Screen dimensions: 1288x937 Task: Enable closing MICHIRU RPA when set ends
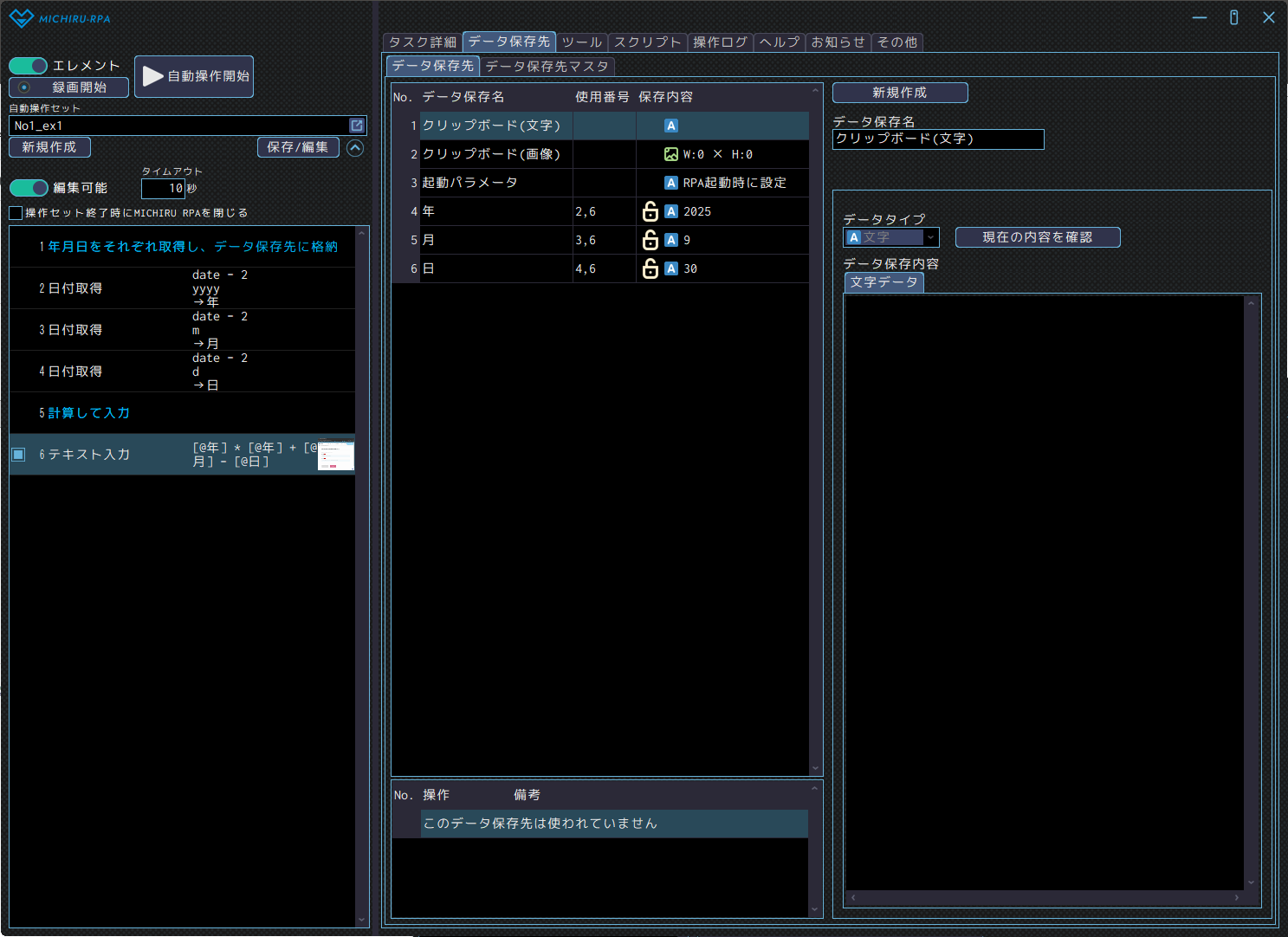pyautogui.click(x=16, y=213)
